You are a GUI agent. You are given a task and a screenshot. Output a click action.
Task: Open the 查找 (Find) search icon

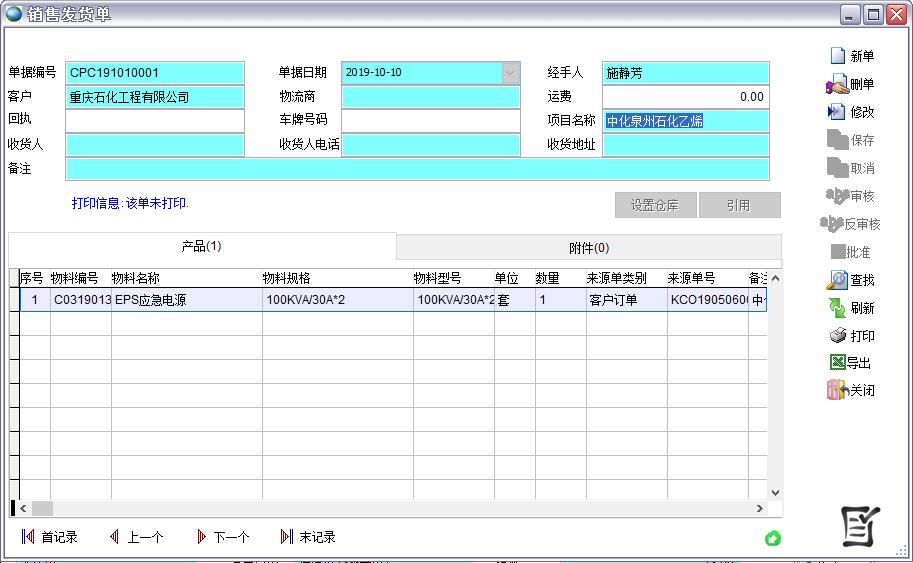(x=837, y=280)
